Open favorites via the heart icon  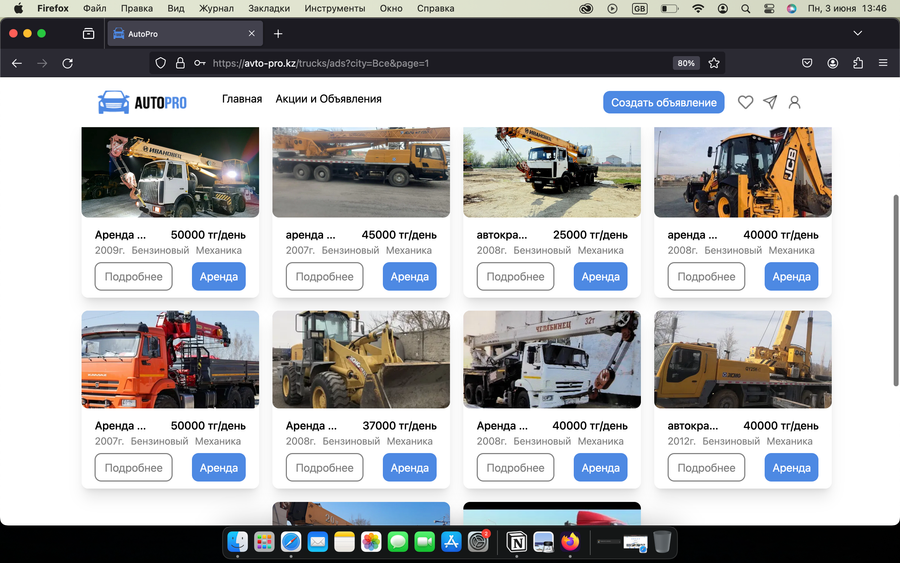click(745, 102)
